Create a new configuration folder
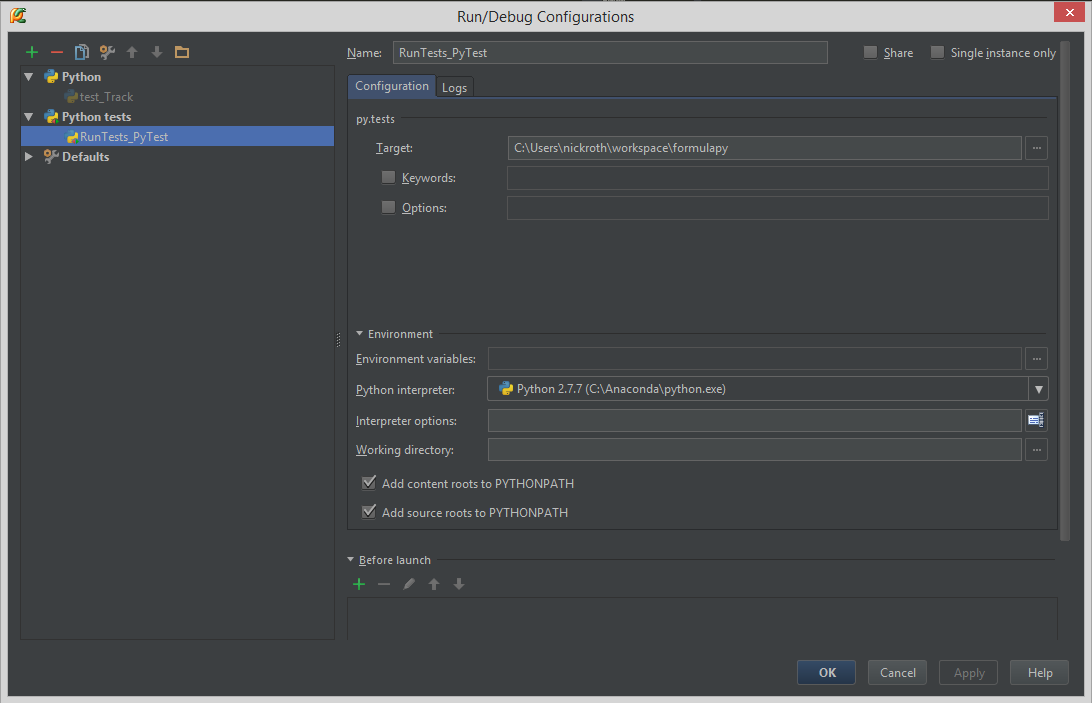 182,52
